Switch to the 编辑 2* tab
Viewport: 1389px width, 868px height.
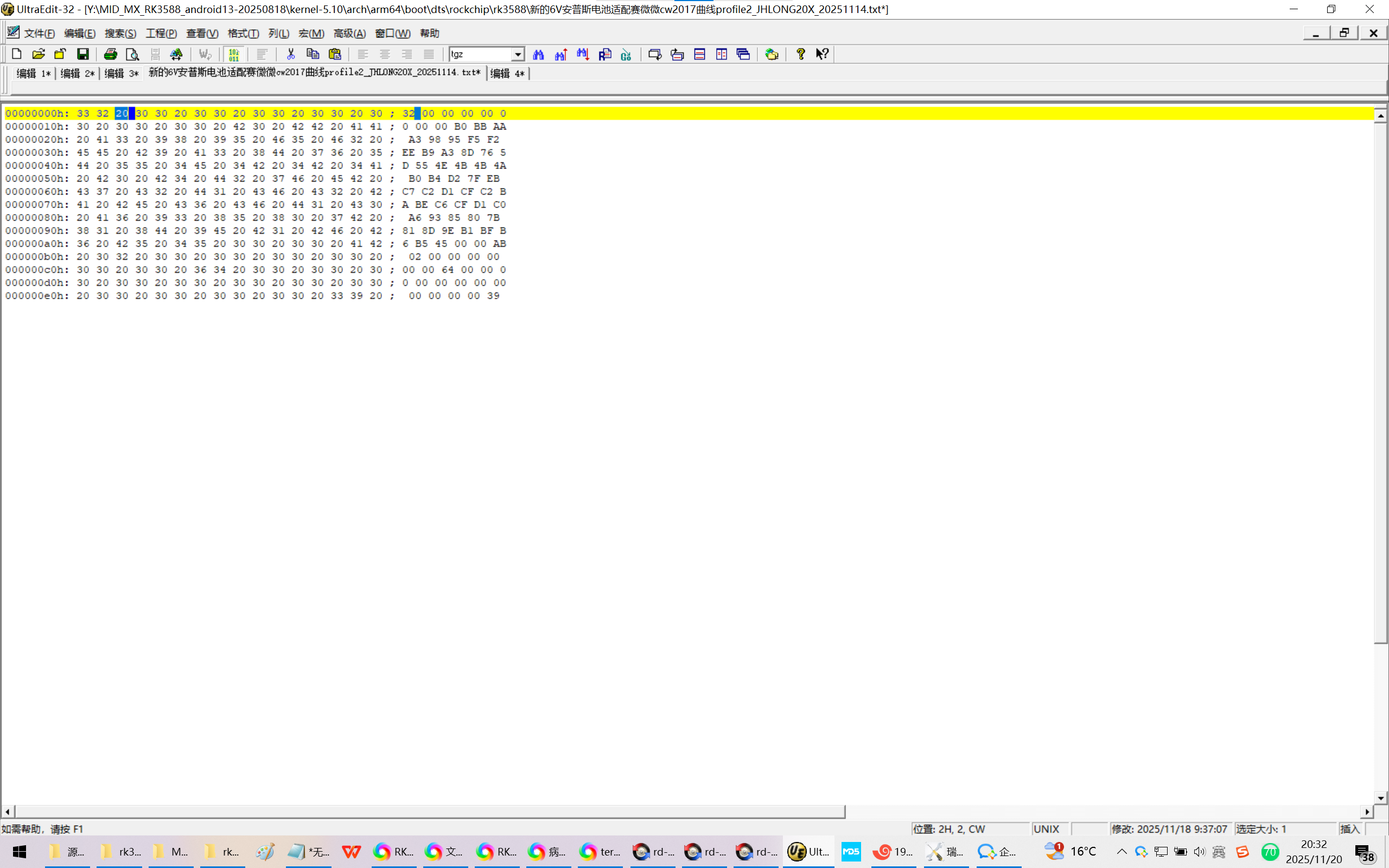77,73
